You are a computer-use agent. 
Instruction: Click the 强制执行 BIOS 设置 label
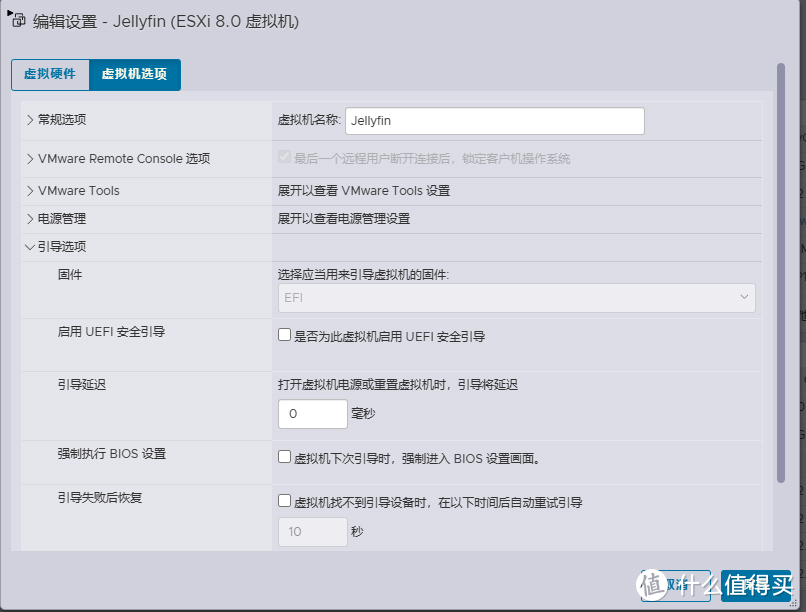pyautogui.click(x=112, y=454)
